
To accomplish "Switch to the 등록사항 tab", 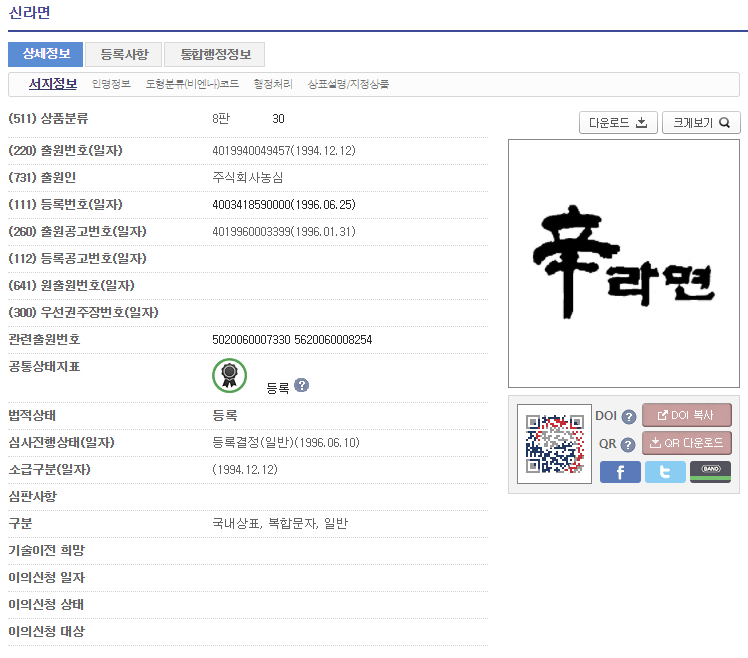I will pyautogui.click(x=124, y=54).
